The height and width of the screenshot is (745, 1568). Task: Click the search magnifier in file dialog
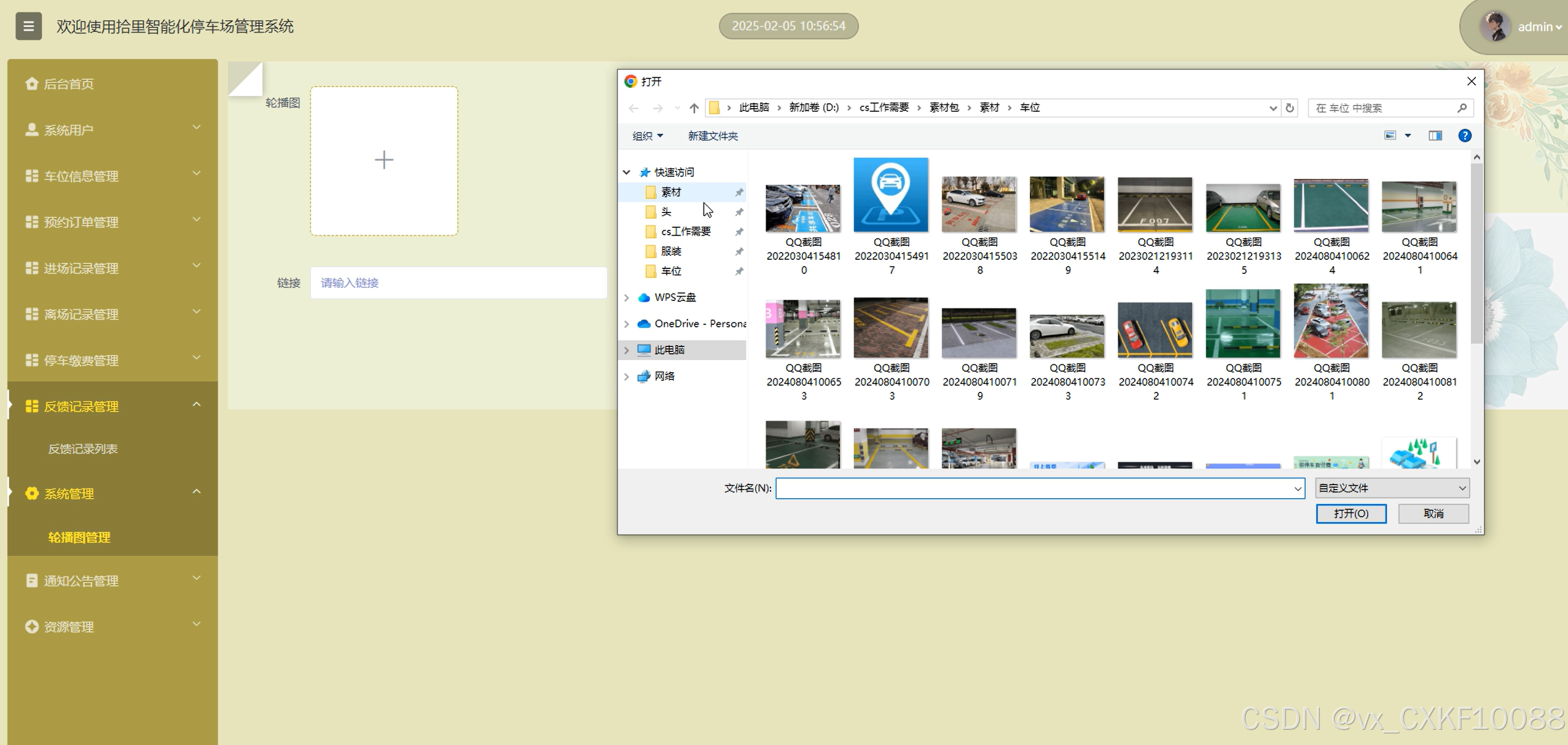[1462, 108]
